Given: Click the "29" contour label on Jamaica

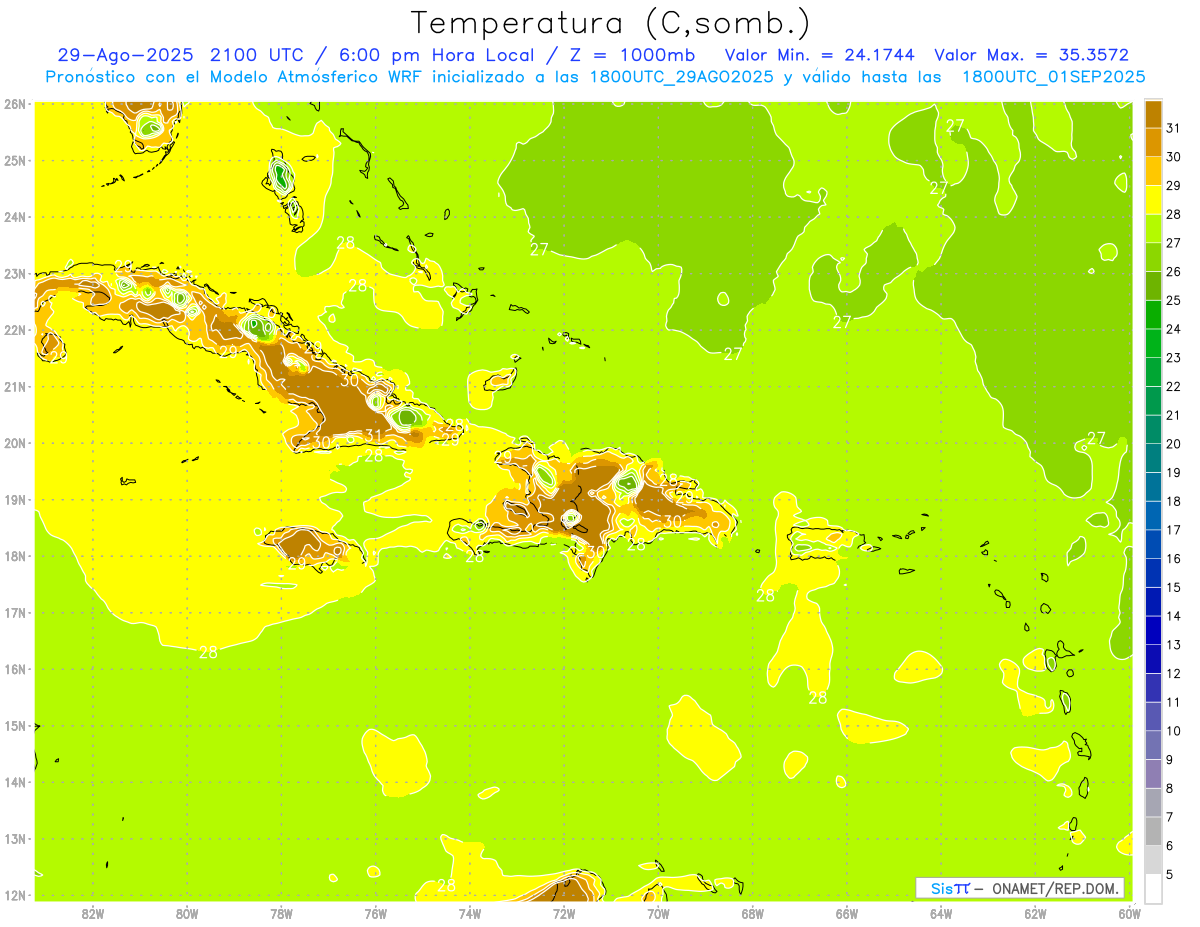Looking at the screenshot, I should tap(297, 563).
